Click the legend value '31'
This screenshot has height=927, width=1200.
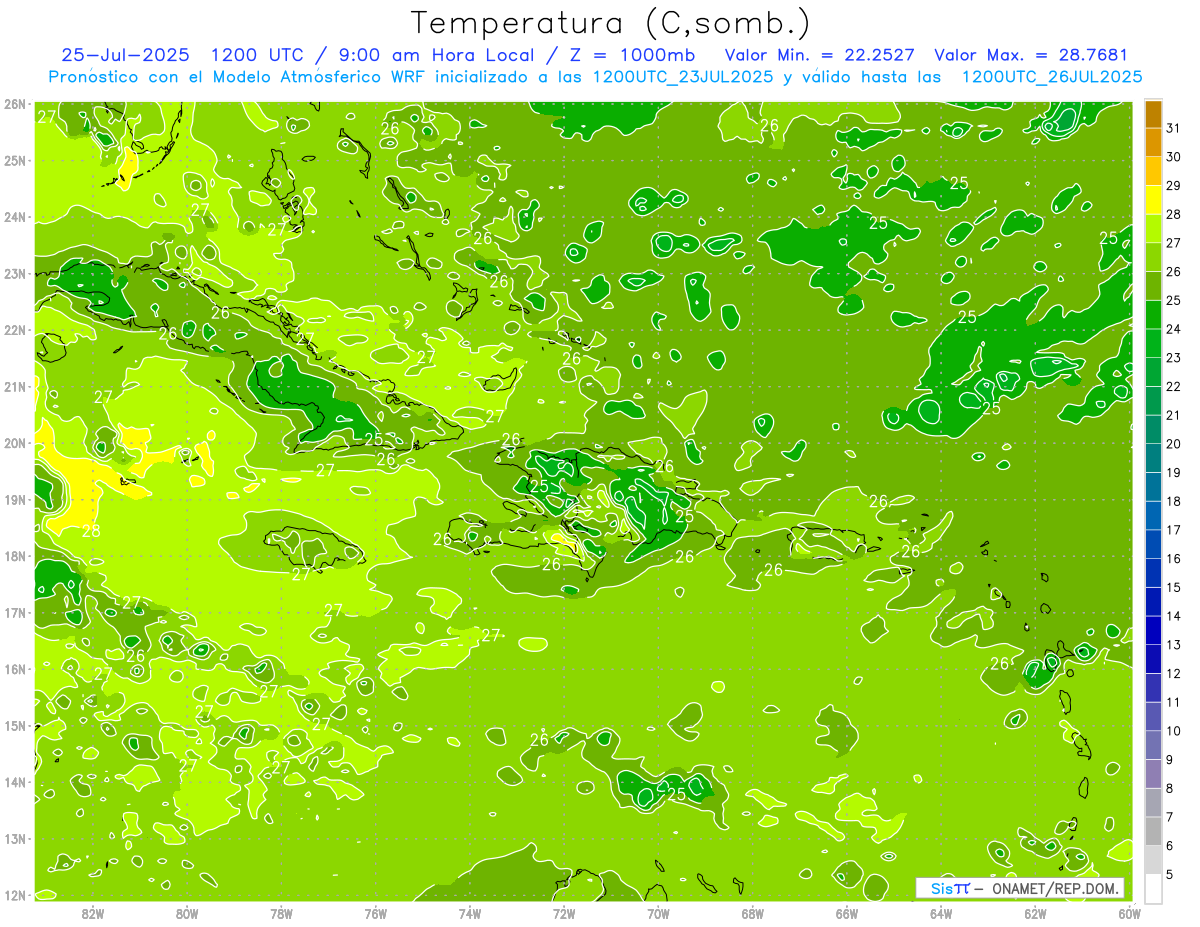1174,128
